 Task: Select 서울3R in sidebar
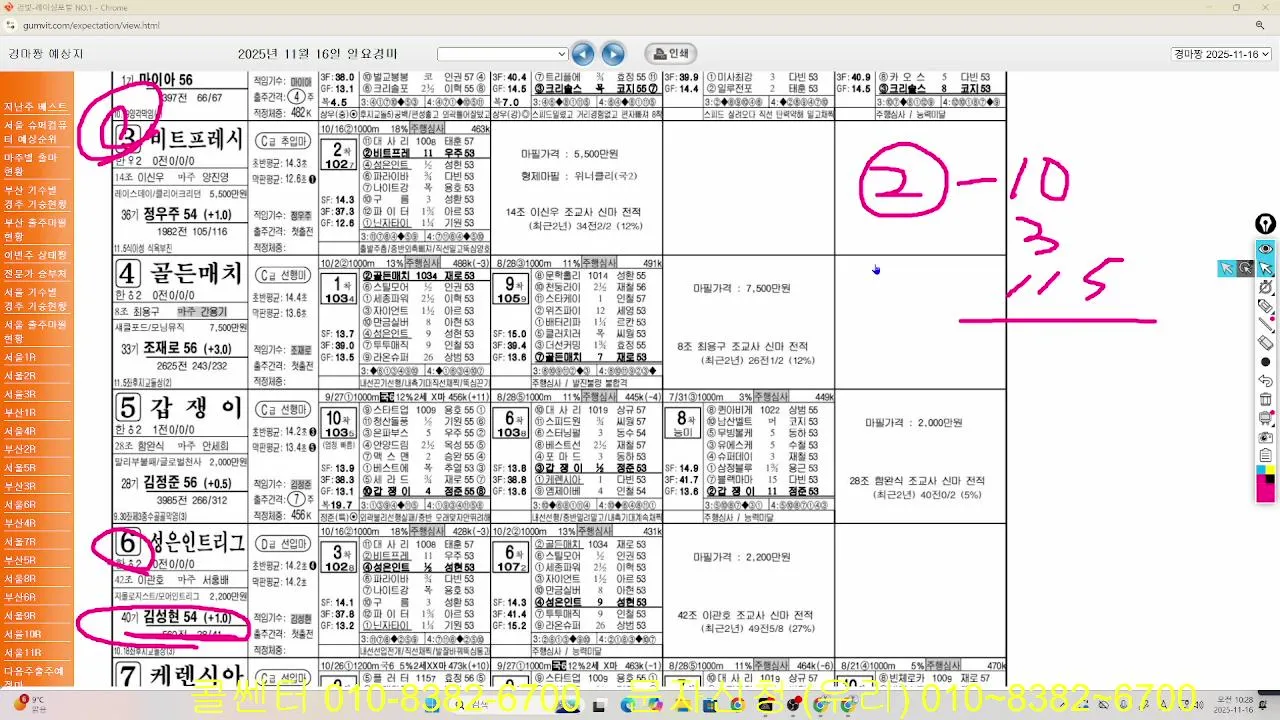click(x=20, y=394)
